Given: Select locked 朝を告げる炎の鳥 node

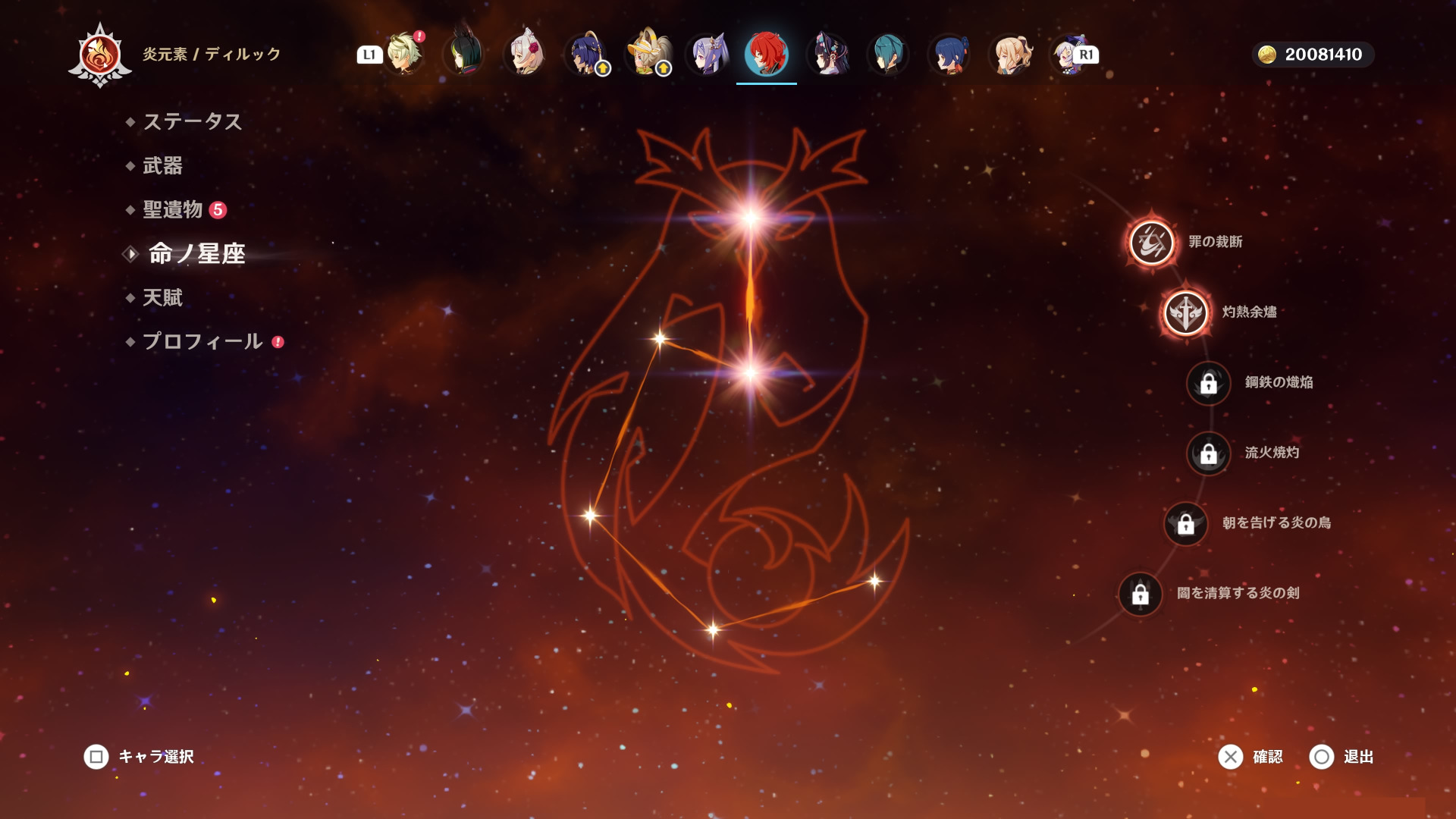Looking at the screenshot, I should point(1185,523).
